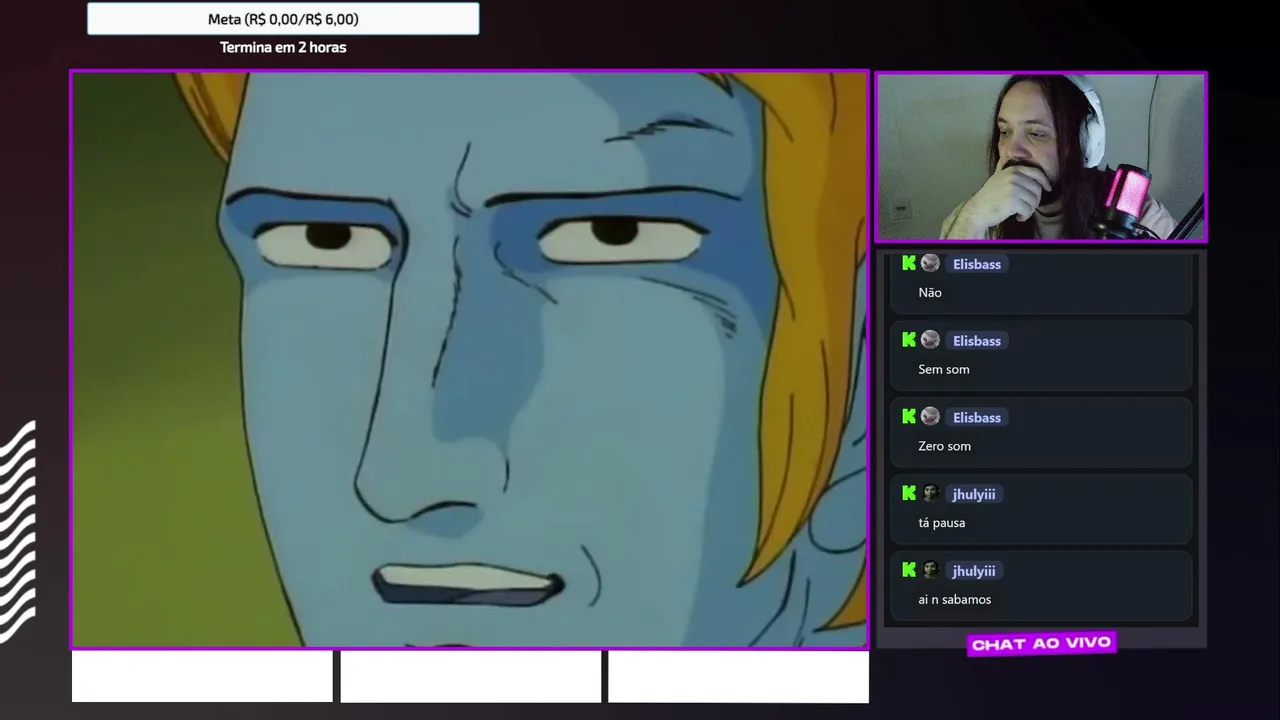The height and width of the screenshot is (720, 1280).
Task: Select username jhulyiii above "tá pausa"
Action: pos(974,494)
